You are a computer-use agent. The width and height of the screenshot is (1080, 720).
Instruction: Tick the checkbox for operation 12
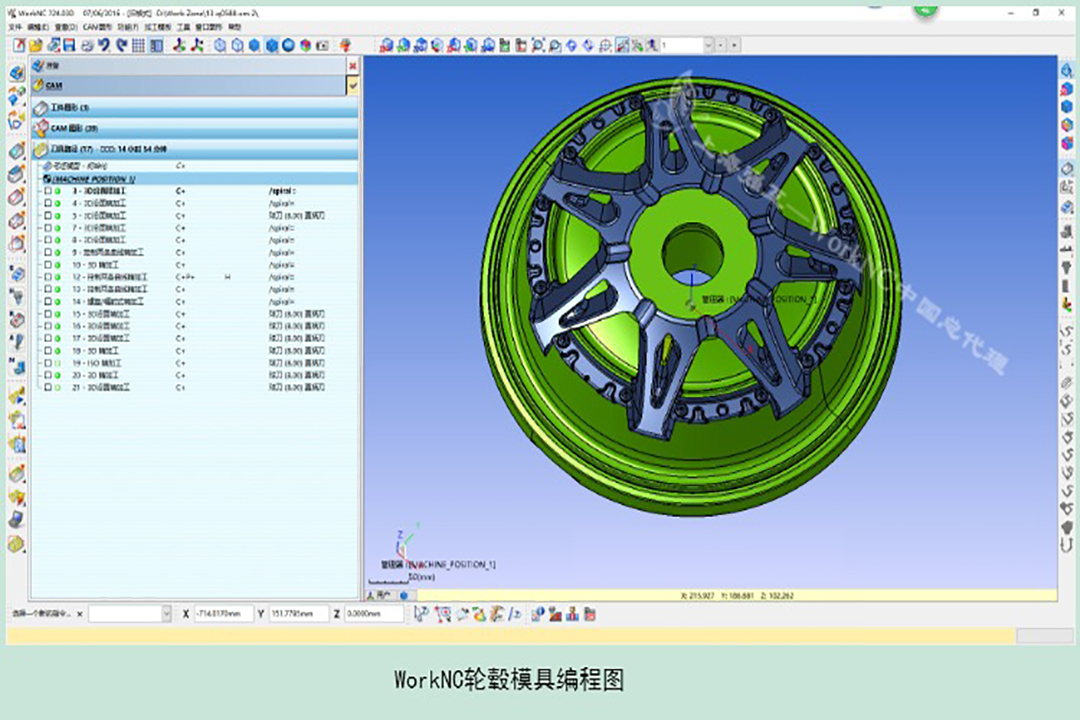click(48, 277)
